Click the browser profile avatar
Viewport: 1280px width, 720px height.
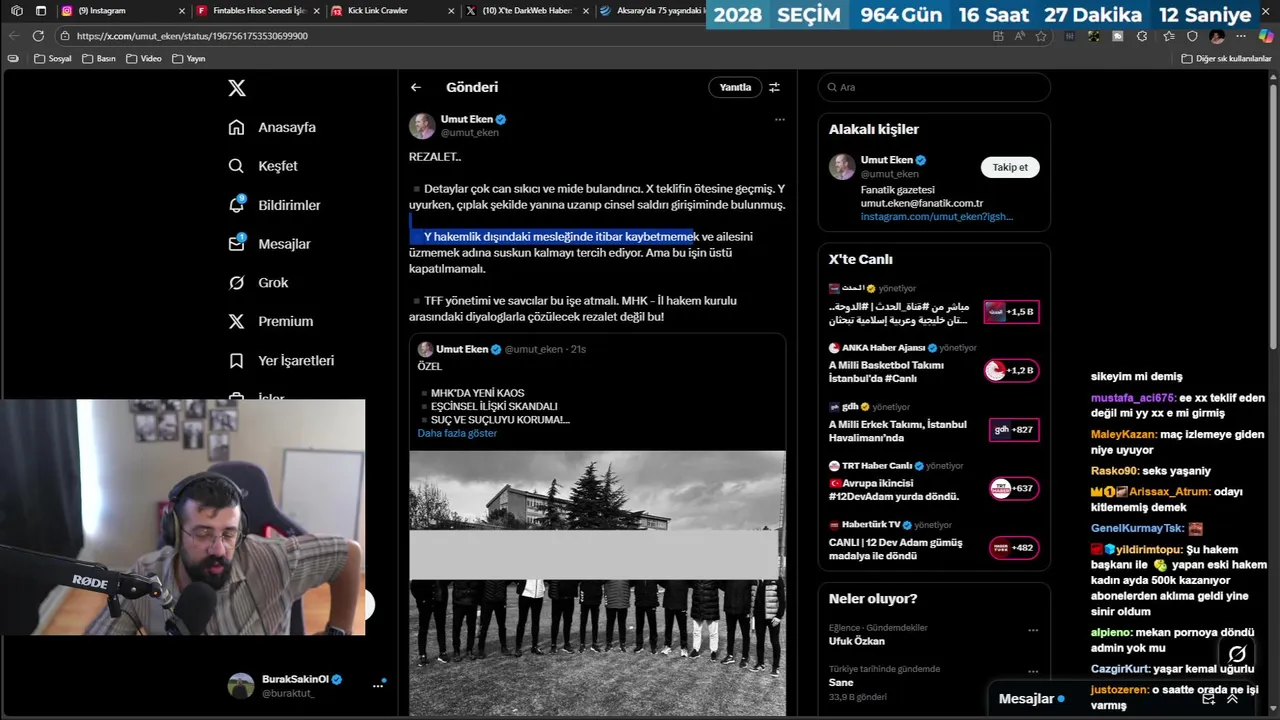[1217, 36]
